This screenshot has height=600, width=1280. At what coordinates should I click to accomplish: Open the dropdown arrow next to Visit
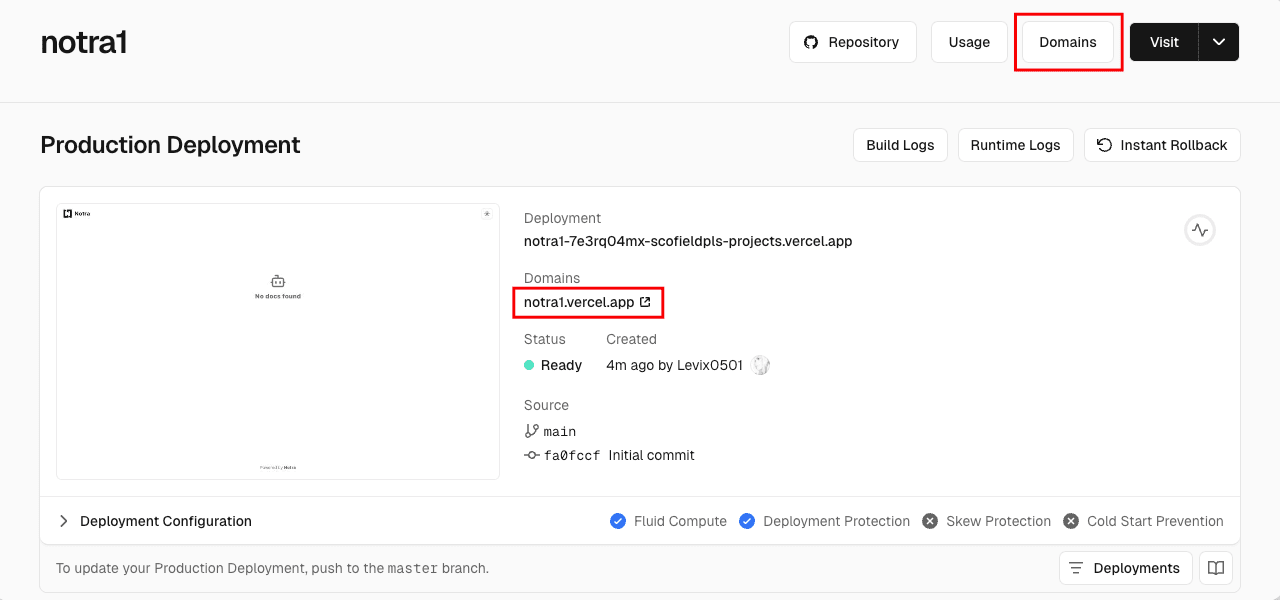pos(1218,42)
